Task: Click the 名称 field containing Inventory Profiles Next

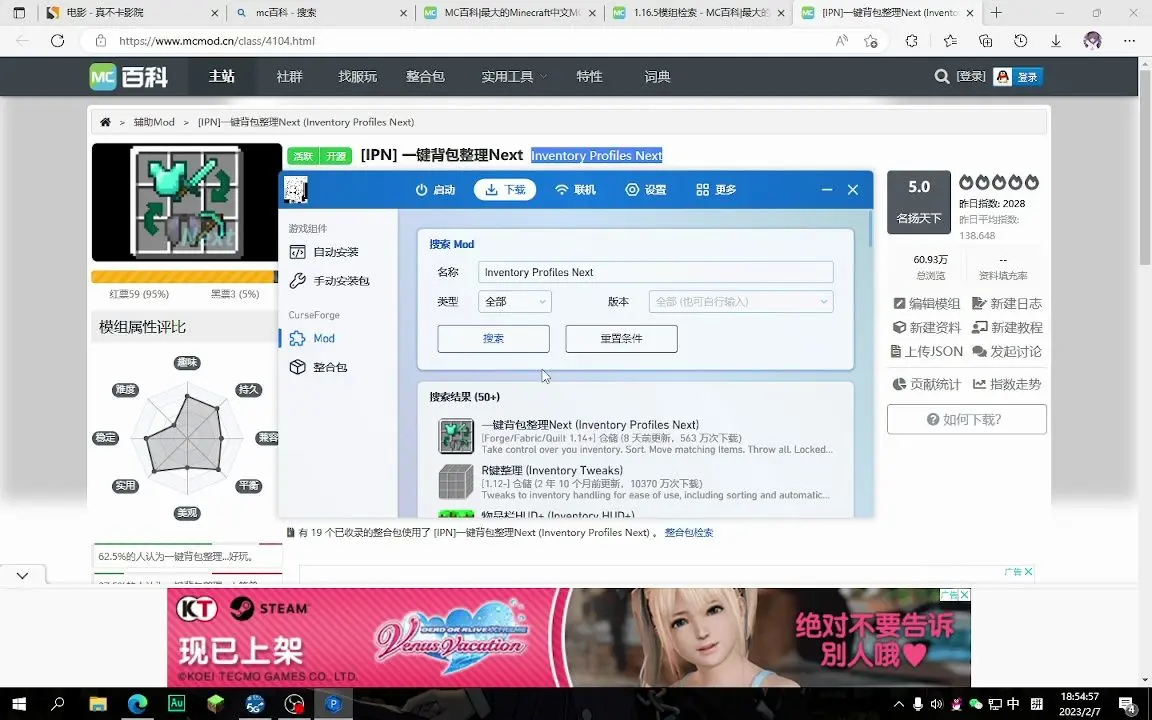Action: (655, 273)
